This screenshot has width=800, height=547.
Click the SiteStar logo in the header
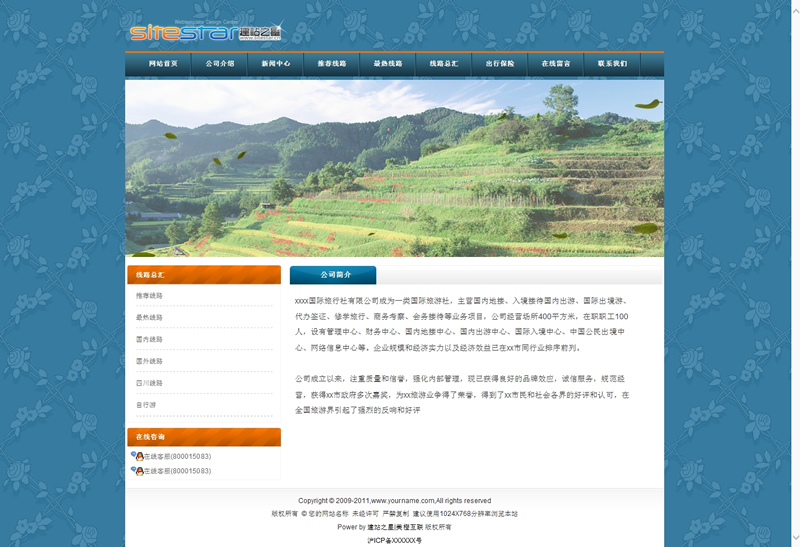[x=205, y=32]
